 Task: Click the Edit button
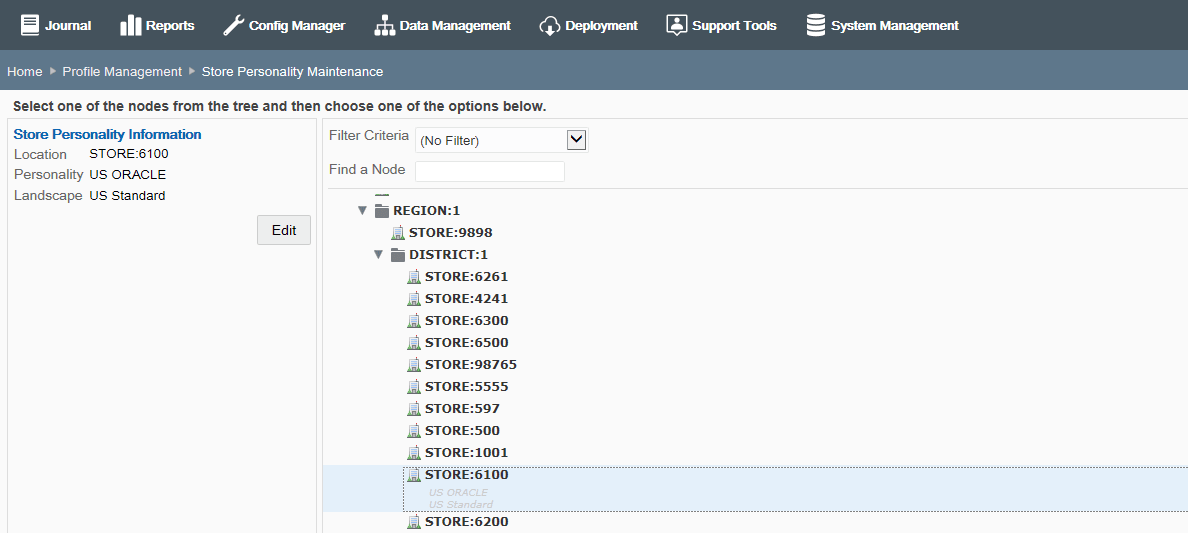(284, 230)
